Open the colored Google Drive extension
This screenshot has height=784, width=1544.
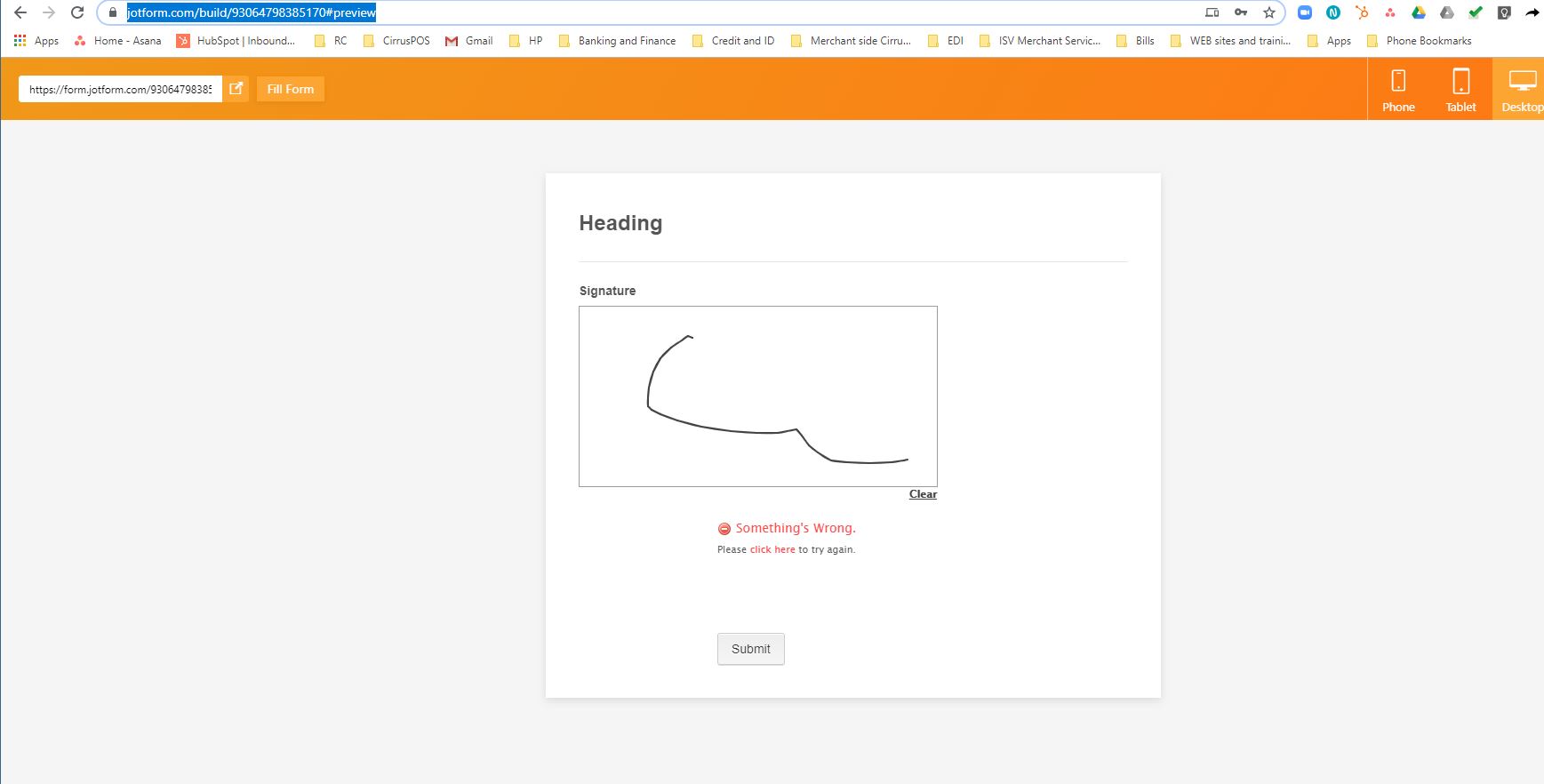point(1419,12)
